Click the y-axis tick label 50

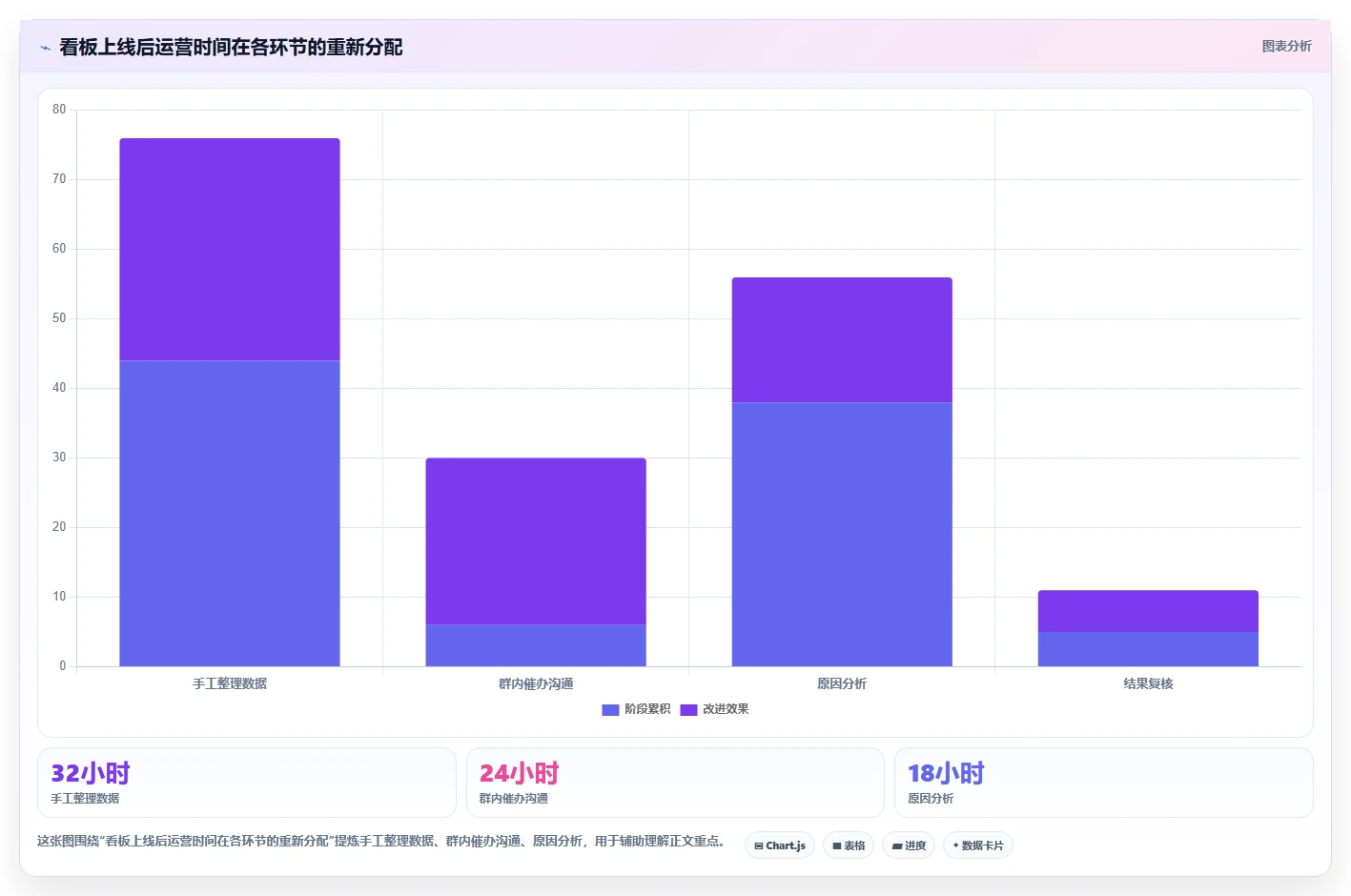(x=59, y=318)
